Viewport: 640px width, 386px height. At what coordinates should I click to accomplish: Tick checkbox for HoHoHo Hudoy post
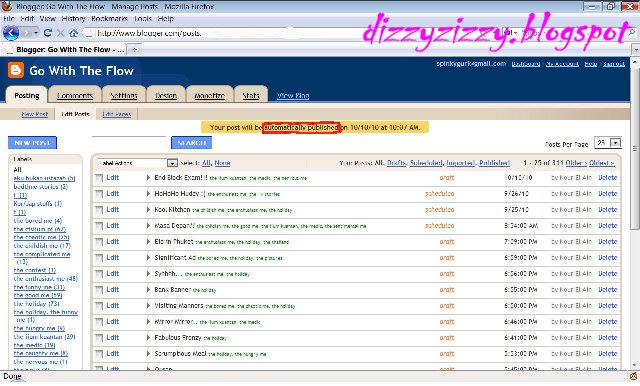(99, 194)
